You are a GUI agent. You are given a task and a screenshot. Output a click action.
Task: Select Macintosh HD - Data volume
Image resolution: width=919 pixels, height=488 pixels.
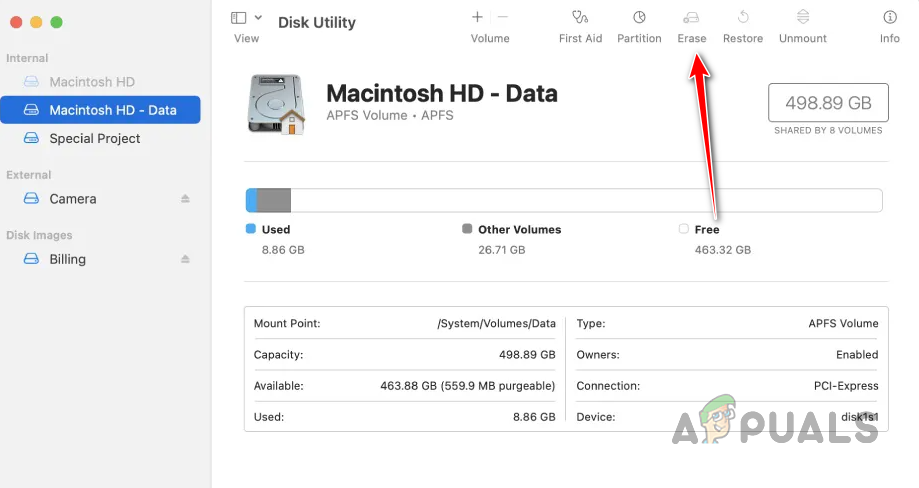(100, 110)
